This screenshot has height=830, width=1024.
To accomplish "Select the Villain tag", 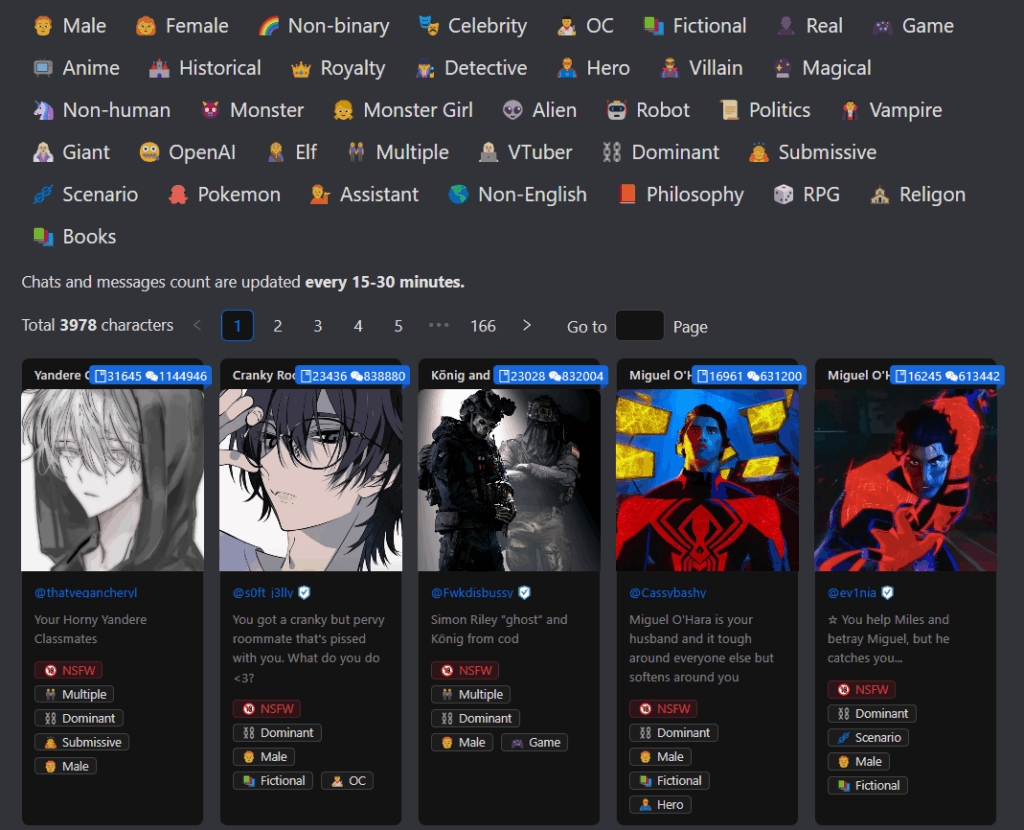I will 701,68.
